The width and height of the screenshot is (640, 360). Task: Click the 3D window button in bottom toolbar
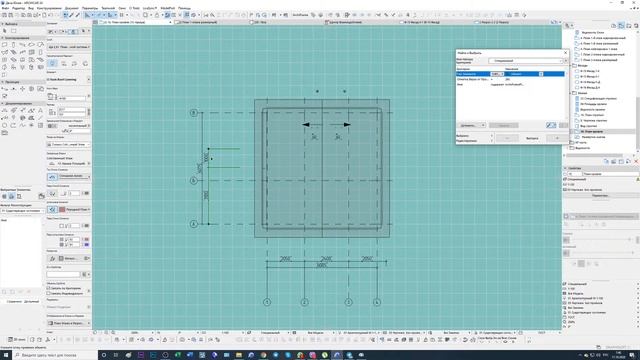pyautogui.click(x=17, y=340)
